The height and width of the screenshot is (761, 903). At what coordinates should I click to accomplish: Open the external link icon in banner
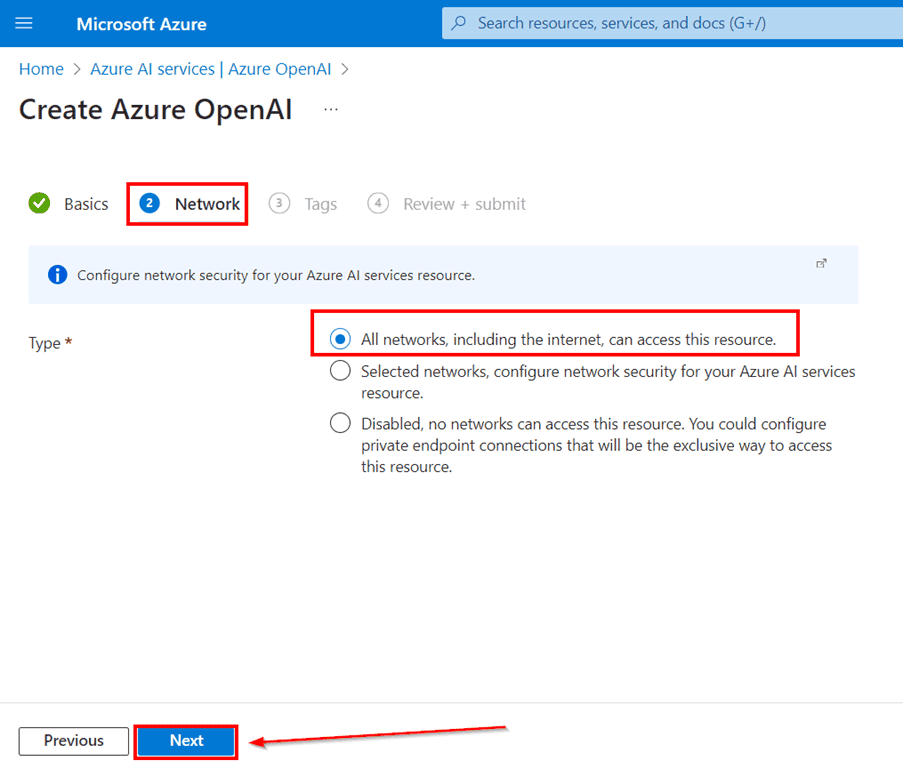tap(821, 264)
